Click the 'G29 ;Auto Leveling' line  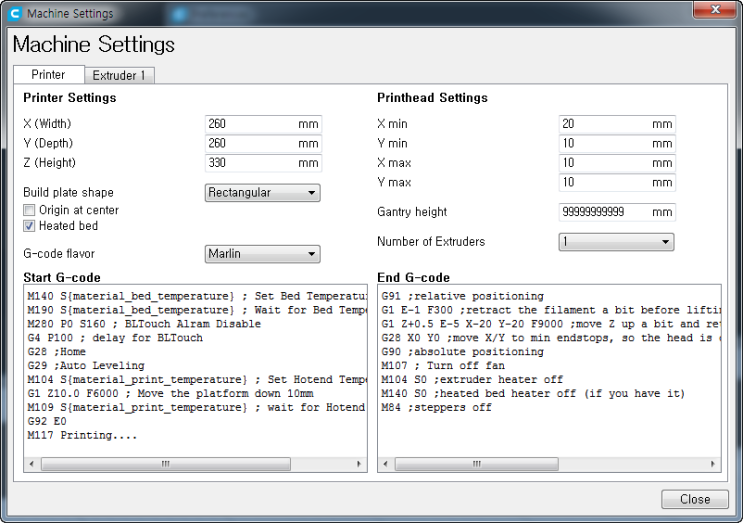(86, 366)
